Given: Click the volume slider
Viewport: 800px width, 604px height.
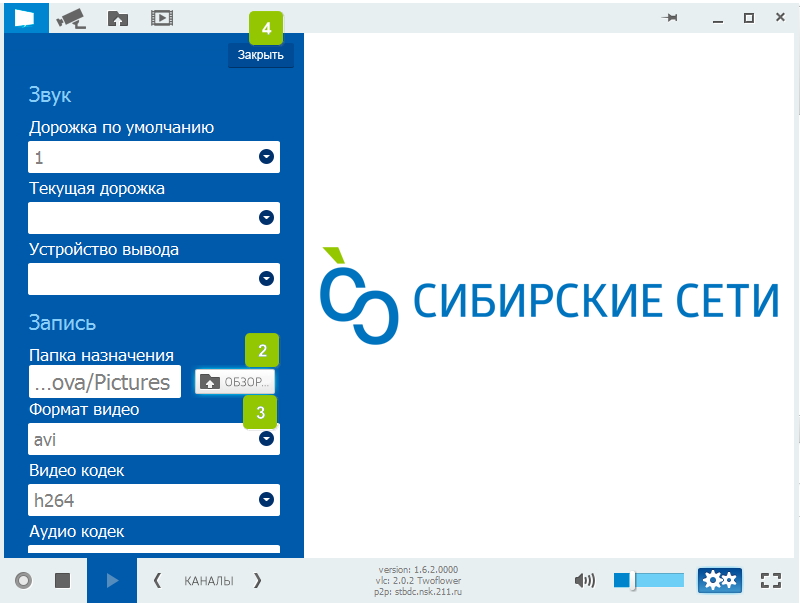Looking at the screenshot, I should click(x=649, y=581).
